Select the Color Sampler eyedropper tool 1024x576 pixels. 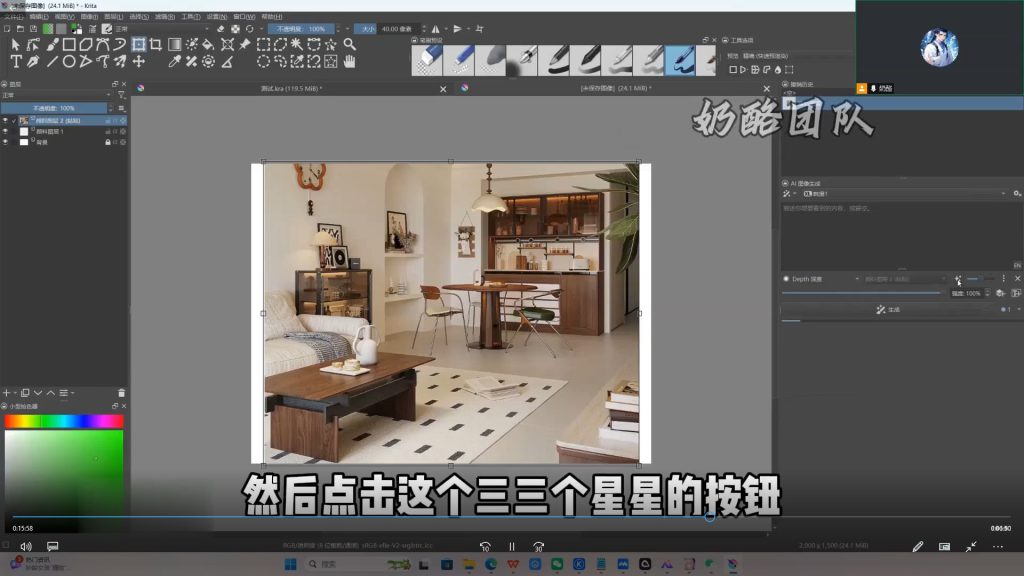pyautogui.click(x=173, y=62)
